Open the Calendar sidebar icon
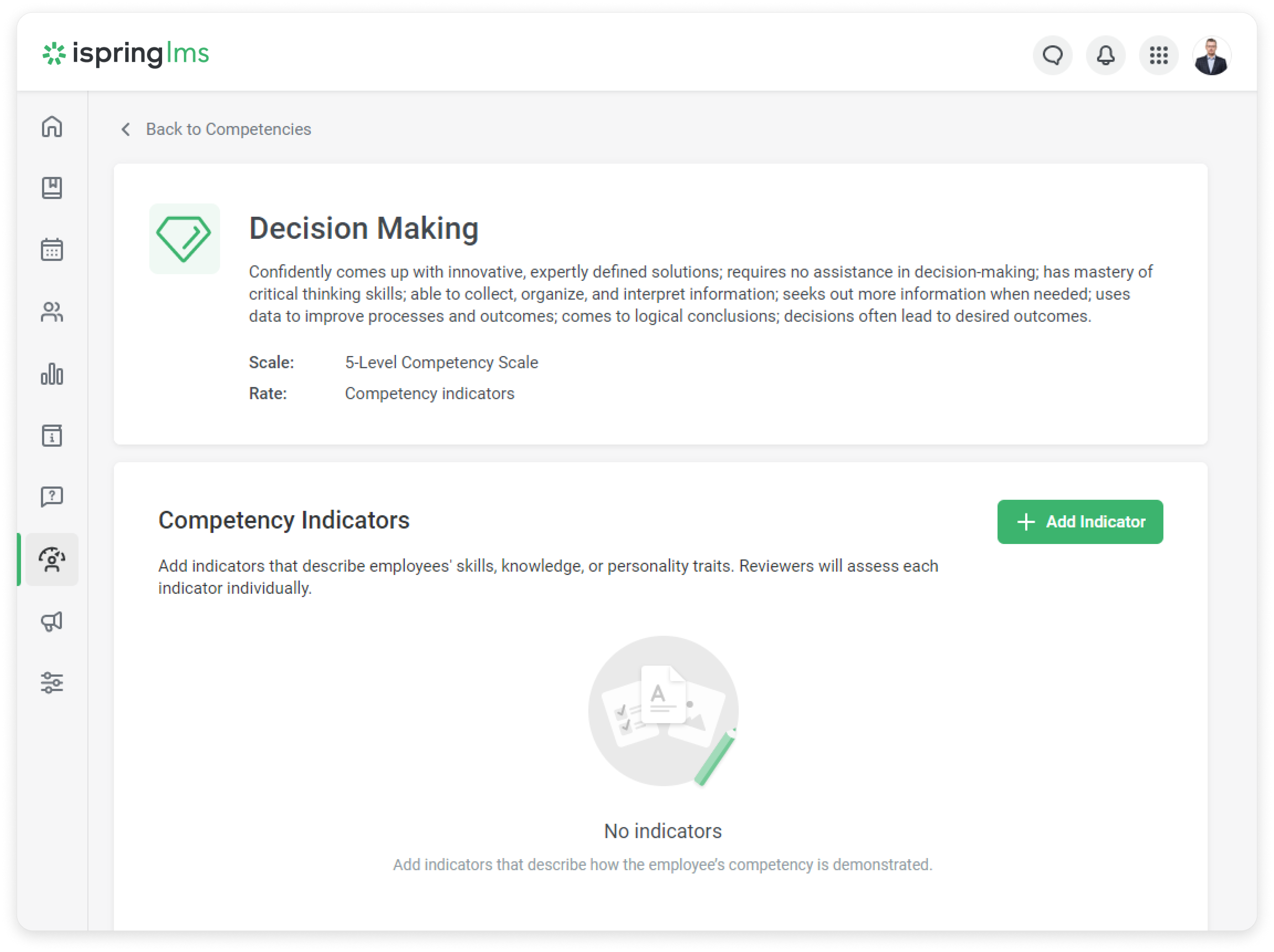This screenshot has width=1274, height=952. (x=52, y=249)
